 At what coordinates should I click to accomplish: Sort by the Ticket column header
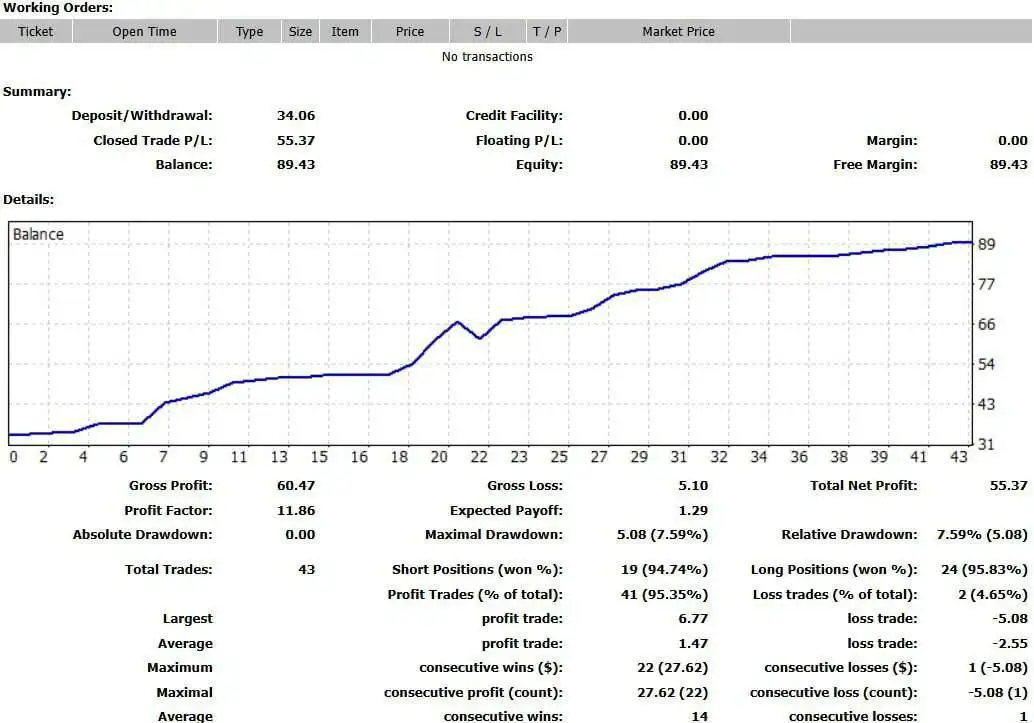(36, 31)
